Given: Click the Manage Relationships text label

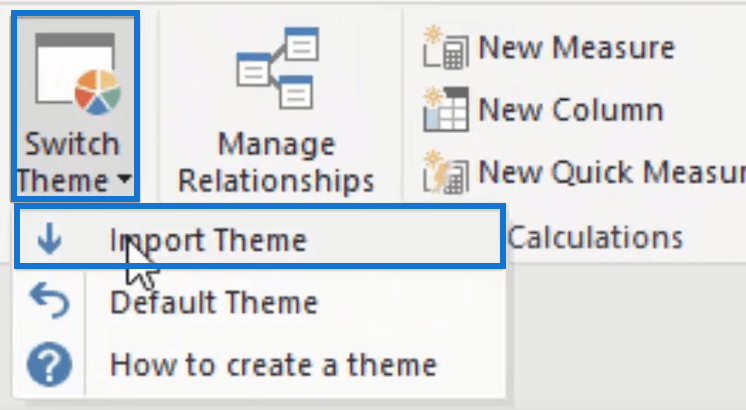Looking at the screenshot, I should (x=276, y=163).
